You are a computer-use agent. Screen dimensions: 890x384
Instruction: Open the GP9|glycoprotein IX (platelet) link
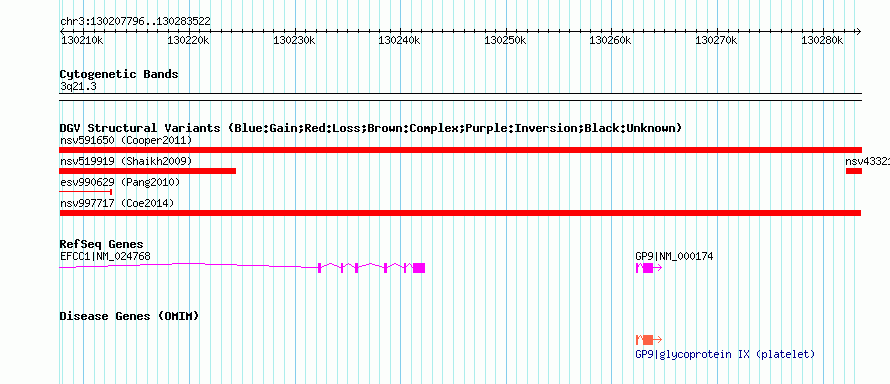725,355
